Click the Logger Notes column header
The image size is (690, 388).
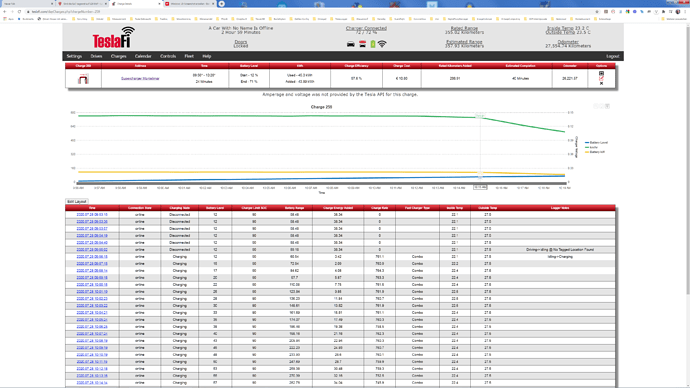click(560, 208)
